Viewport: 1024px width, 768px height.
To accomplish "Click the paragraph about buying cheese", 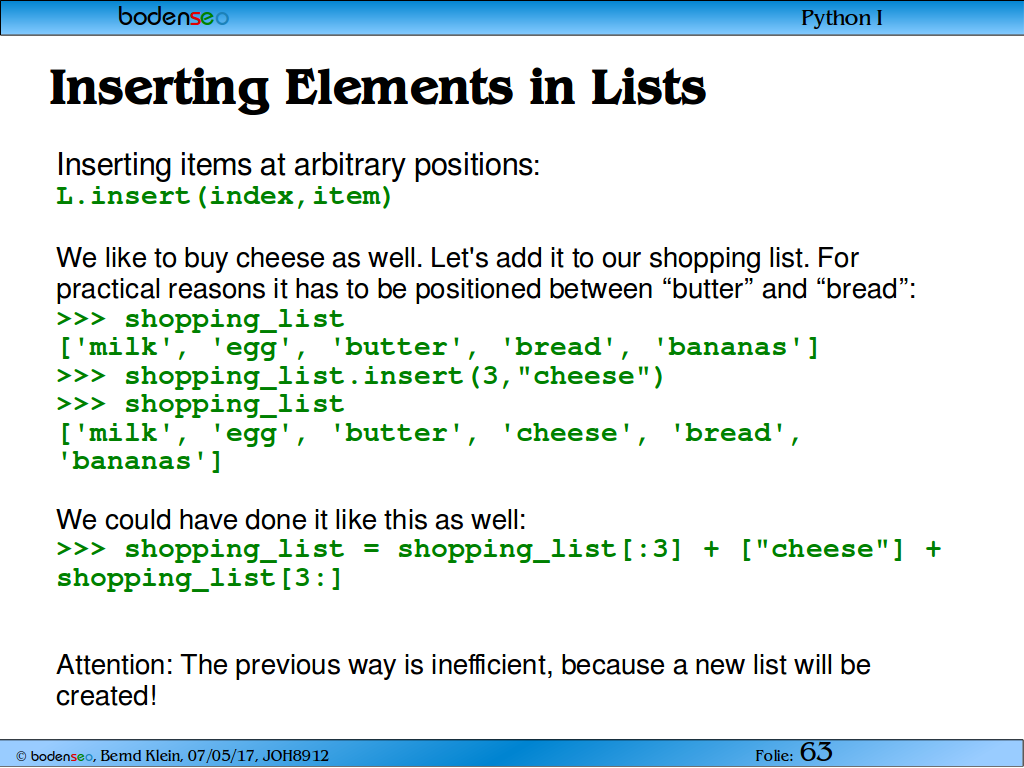I will tap(486, 274).
